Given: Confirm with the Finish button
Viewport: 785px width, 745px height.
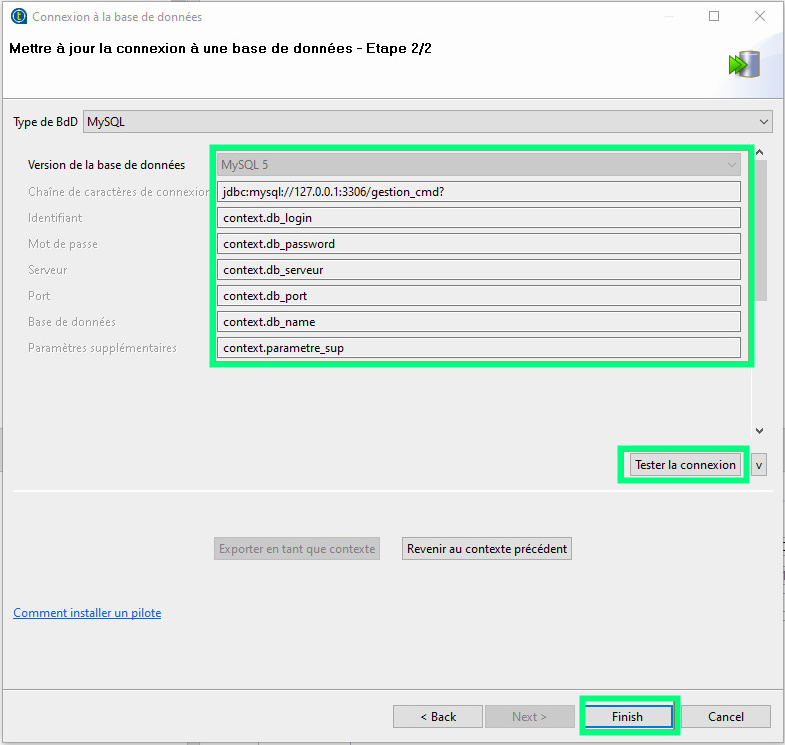Looking at the screenshot, I should coord(629,716).
